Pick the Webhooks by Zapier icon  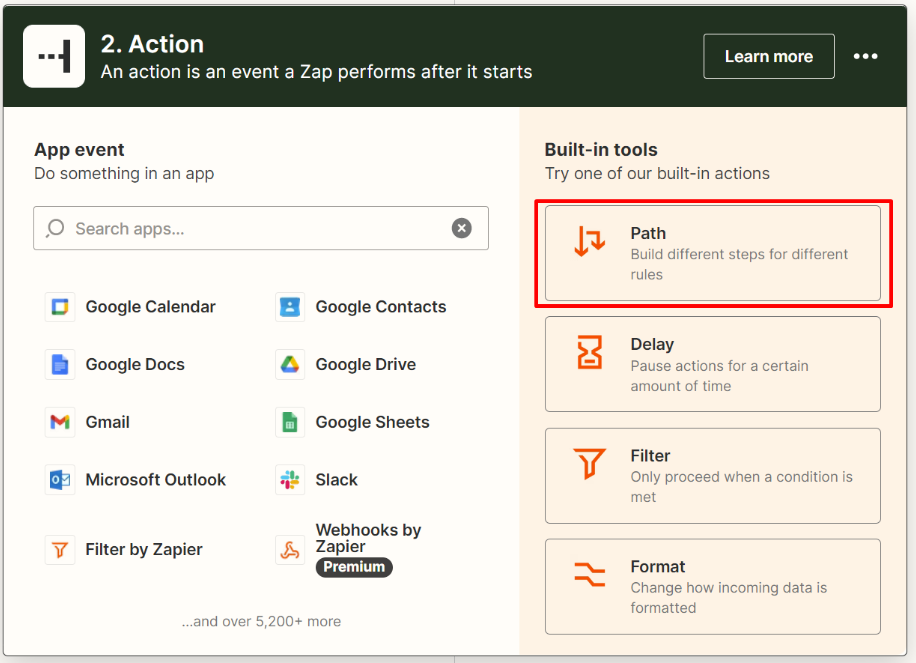(x=290, y=549)
